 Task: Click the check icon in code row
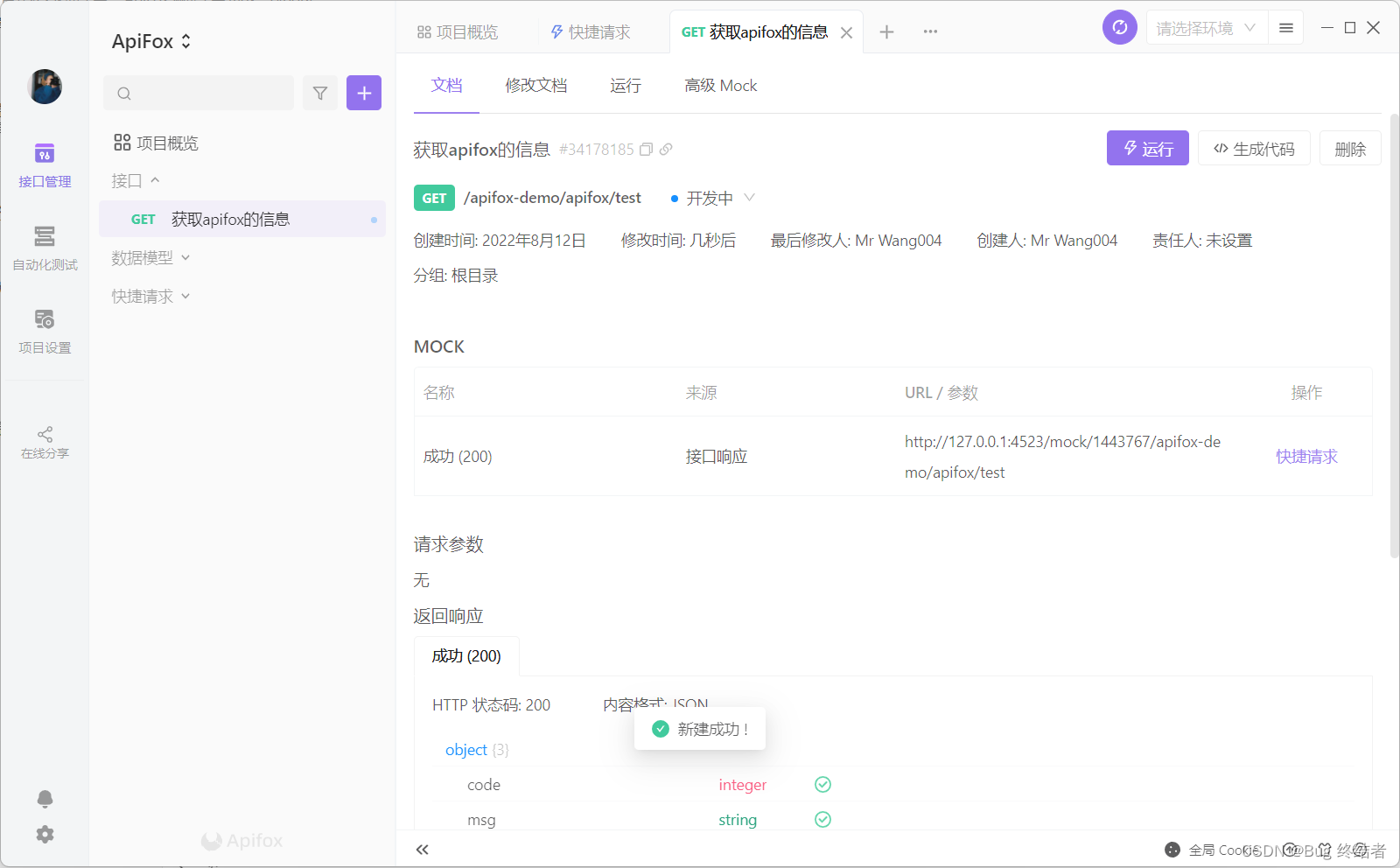pyautogui.click(x=822, y=784)
